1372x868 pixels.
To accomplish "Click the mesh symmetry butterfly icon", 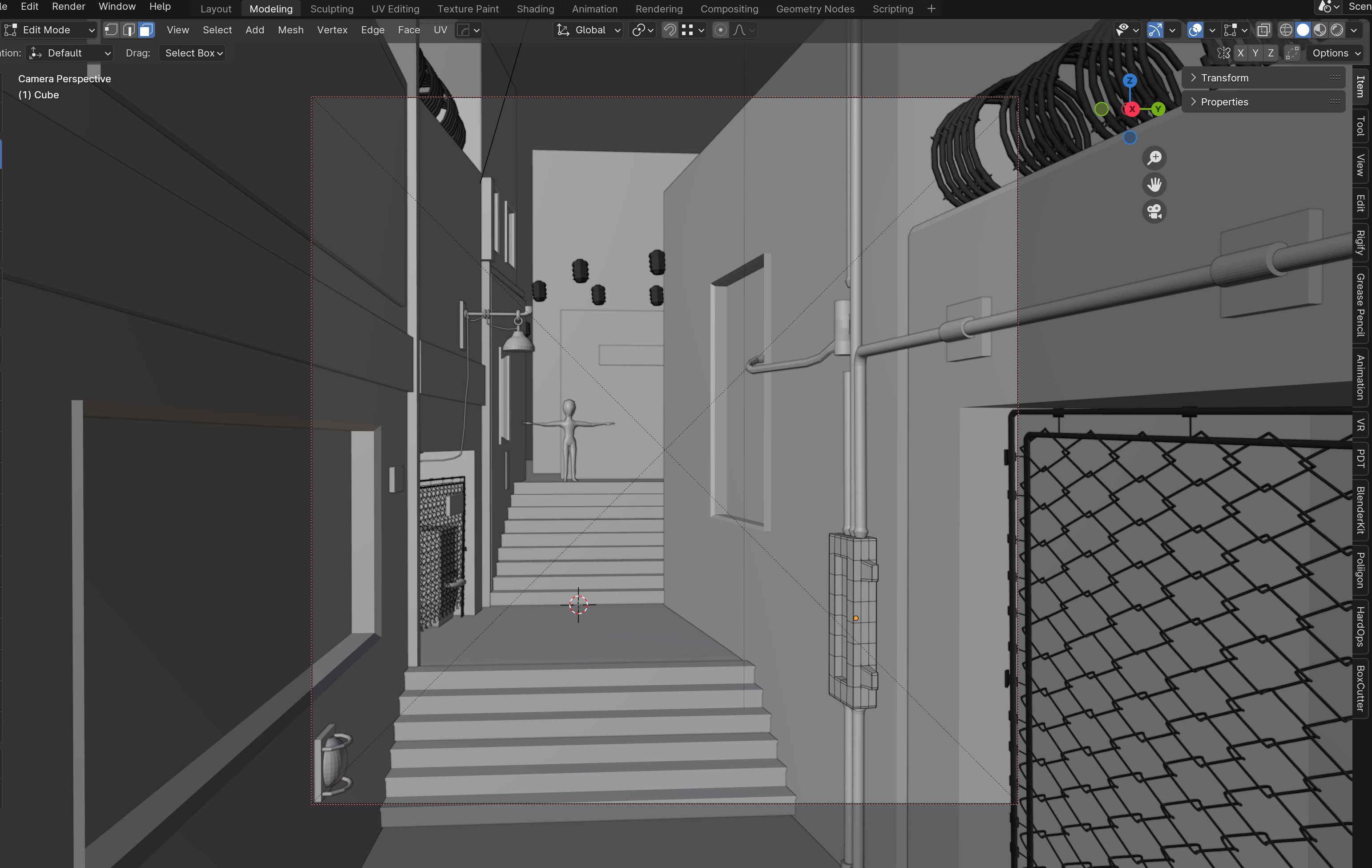I will coord(1223,53).
